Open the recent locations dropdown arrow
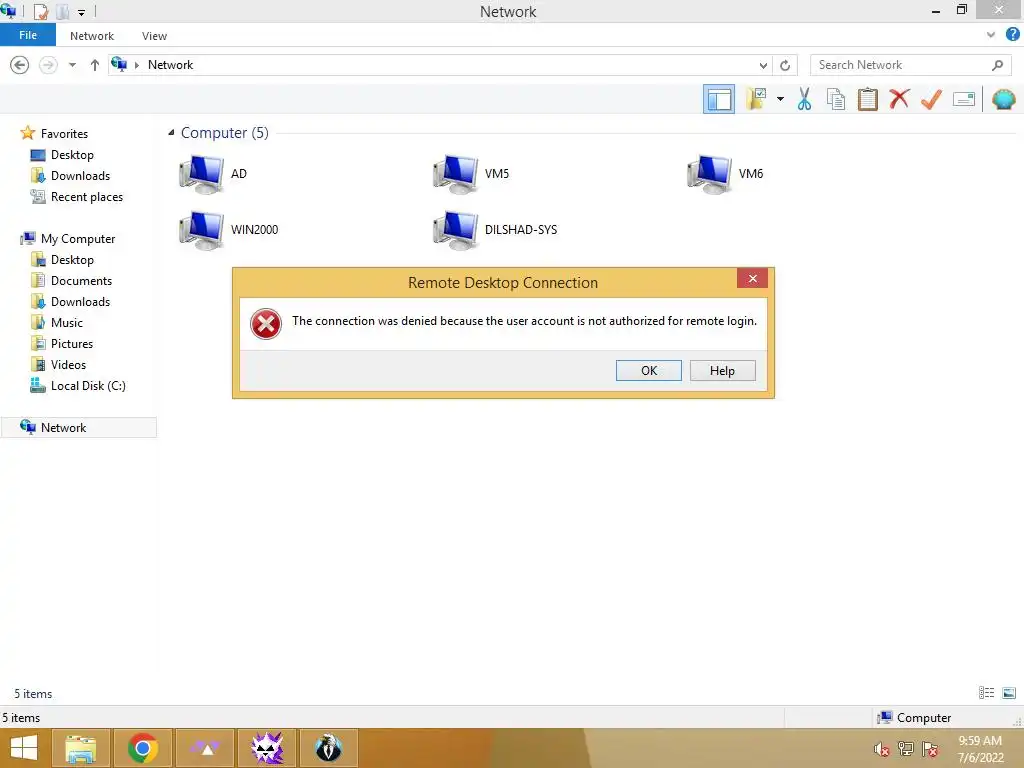The image size is (1024, 768). 72,65
